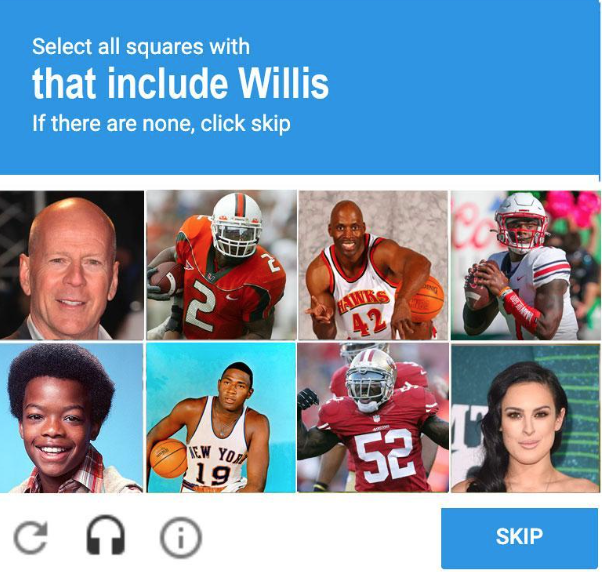This screenshot has height=572, width=602.
Task: Select the dark-haired woman tile
Action: (x=525, y=418)
